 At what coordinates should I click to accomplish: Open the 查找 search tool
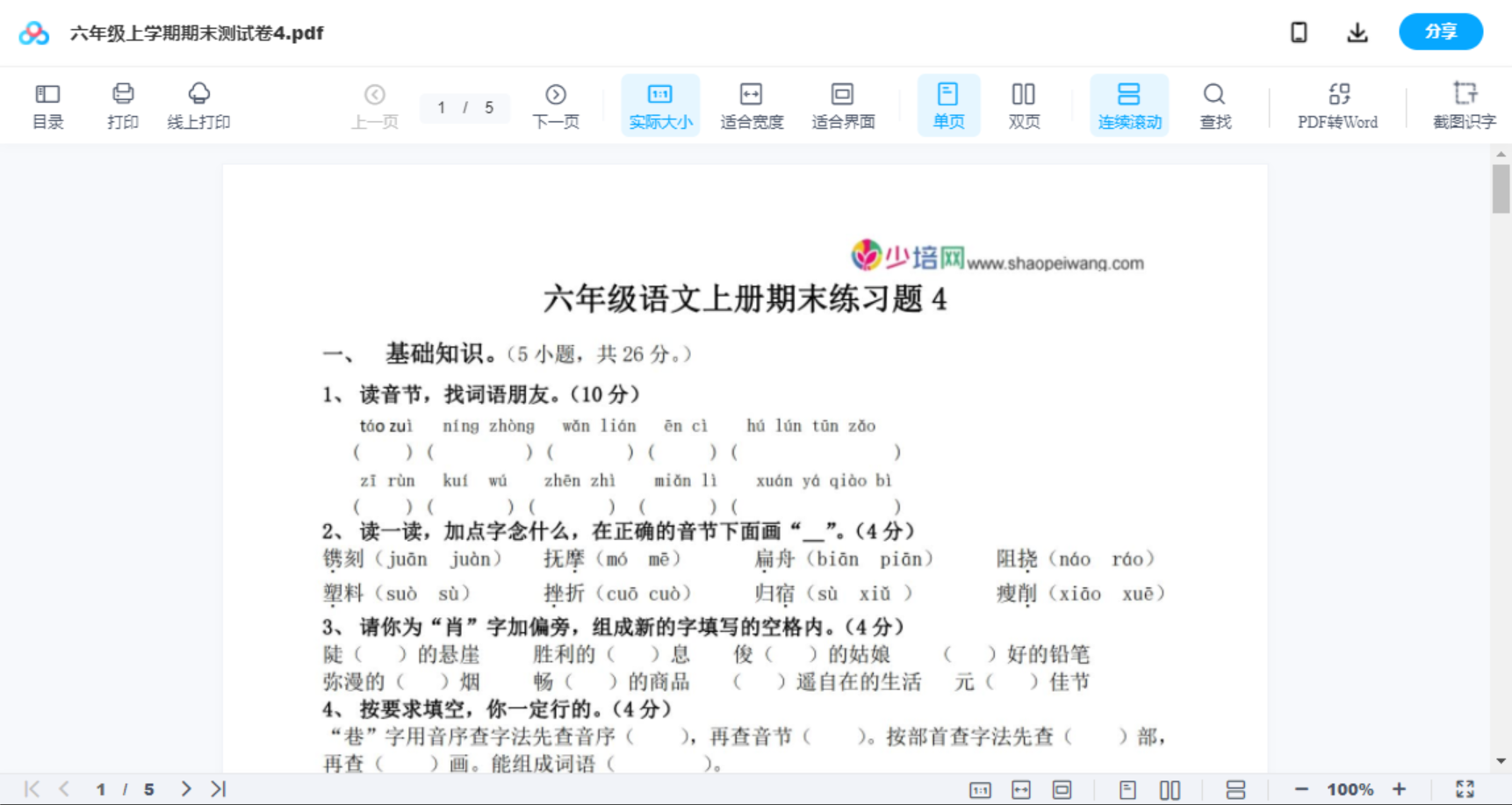tap(1214, 104)
